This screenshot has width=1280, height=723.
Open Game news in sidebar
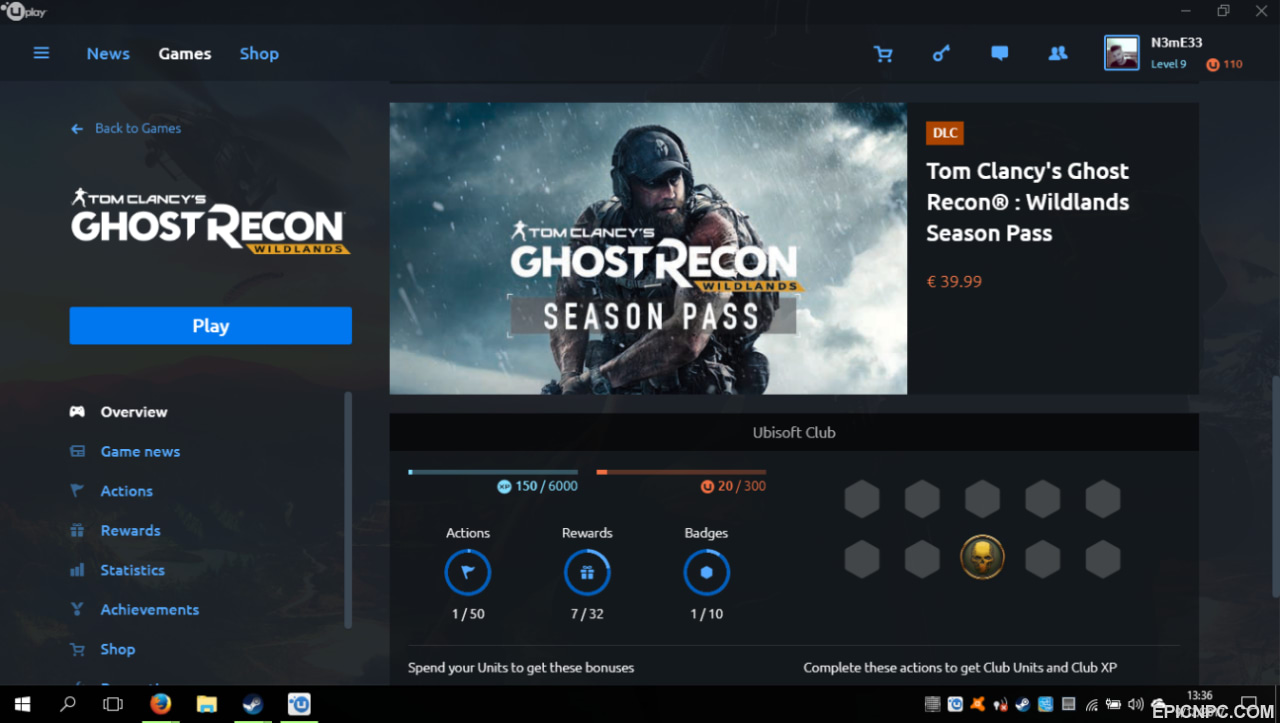click(140, 452)
